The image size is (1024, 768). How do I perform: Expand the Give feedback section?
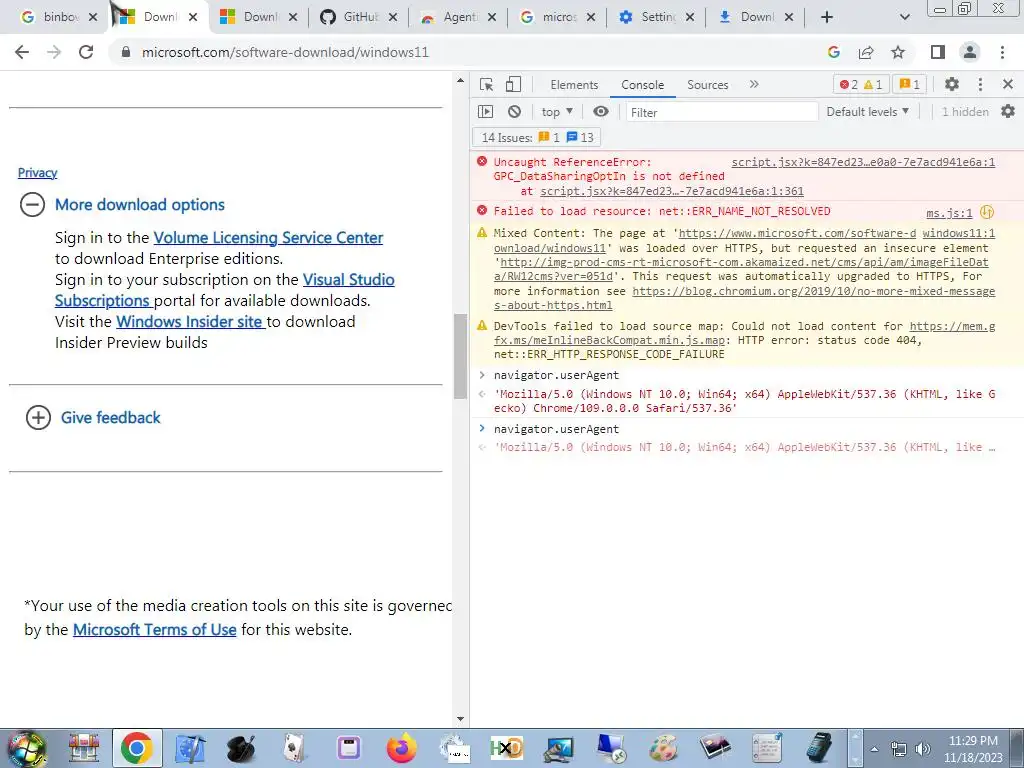(38, 417)
